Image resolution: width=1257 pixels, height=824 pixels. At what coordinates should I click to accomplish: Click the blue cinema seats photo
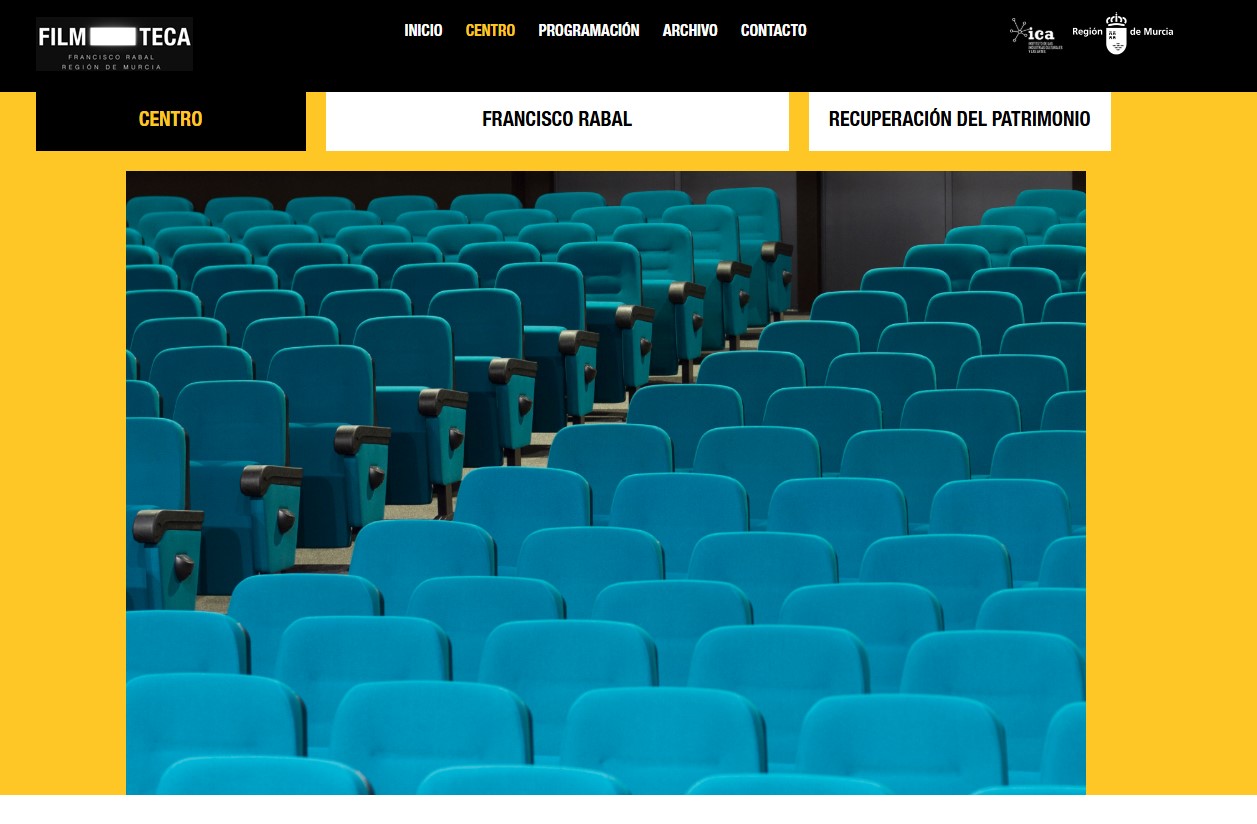click(x=605, y=482)
